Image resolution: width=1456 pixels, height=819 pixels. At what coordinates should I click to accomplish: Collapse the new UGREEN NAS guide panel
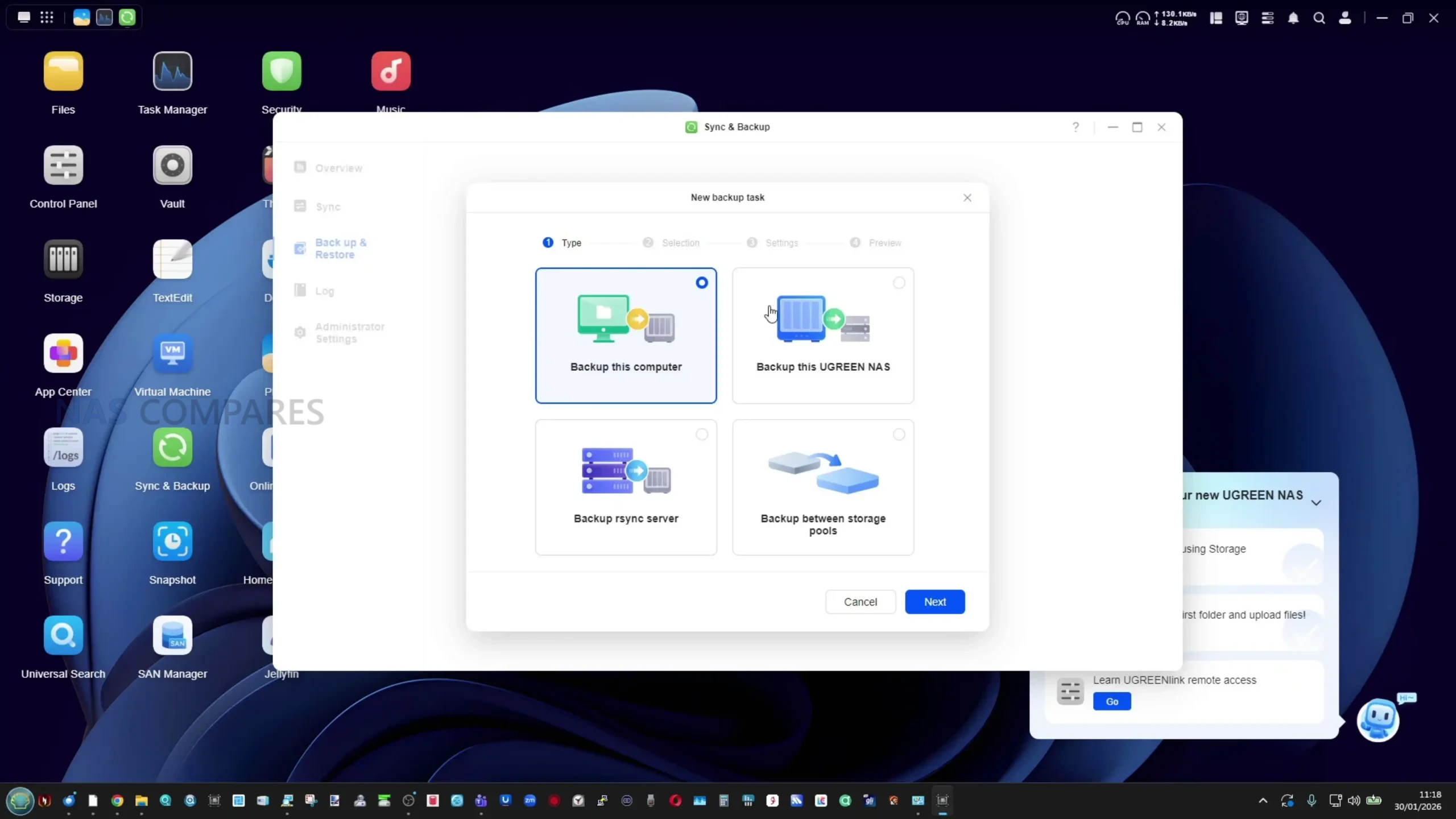pyautogui.click(x=1316, y=503)
